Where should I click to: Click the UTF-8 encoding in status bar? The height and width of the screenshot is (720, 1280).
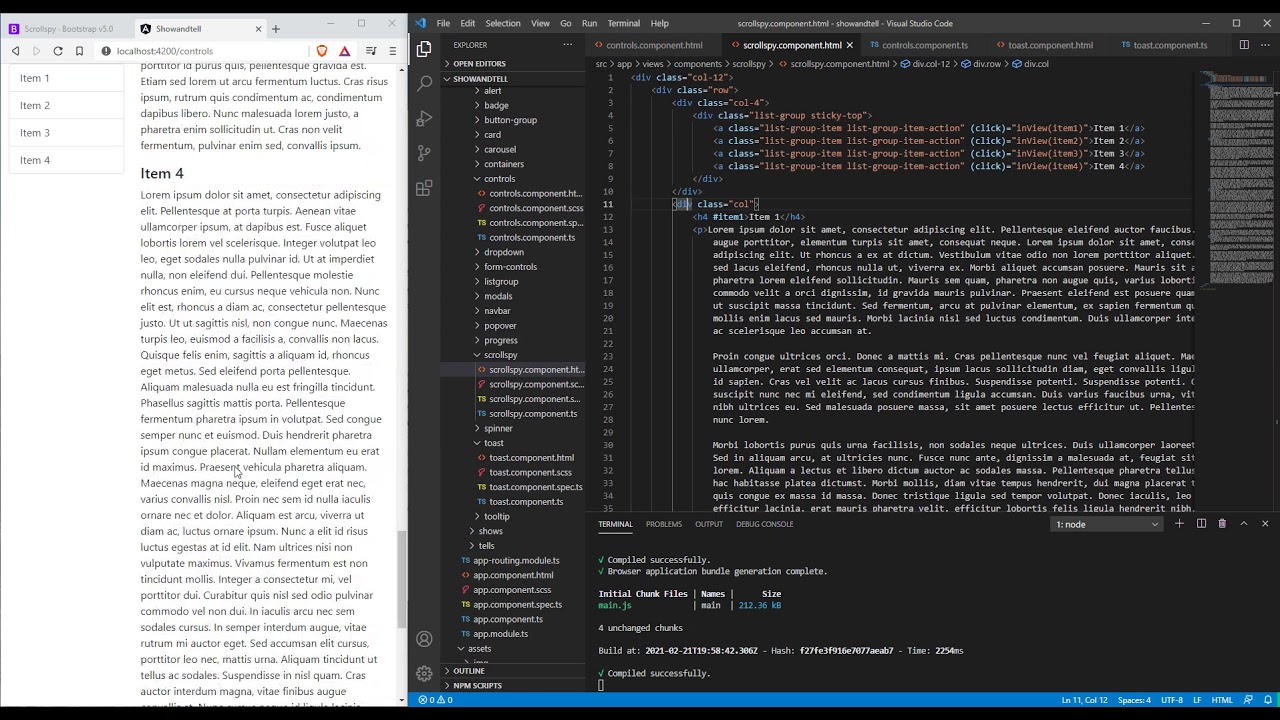(1173, 700)
